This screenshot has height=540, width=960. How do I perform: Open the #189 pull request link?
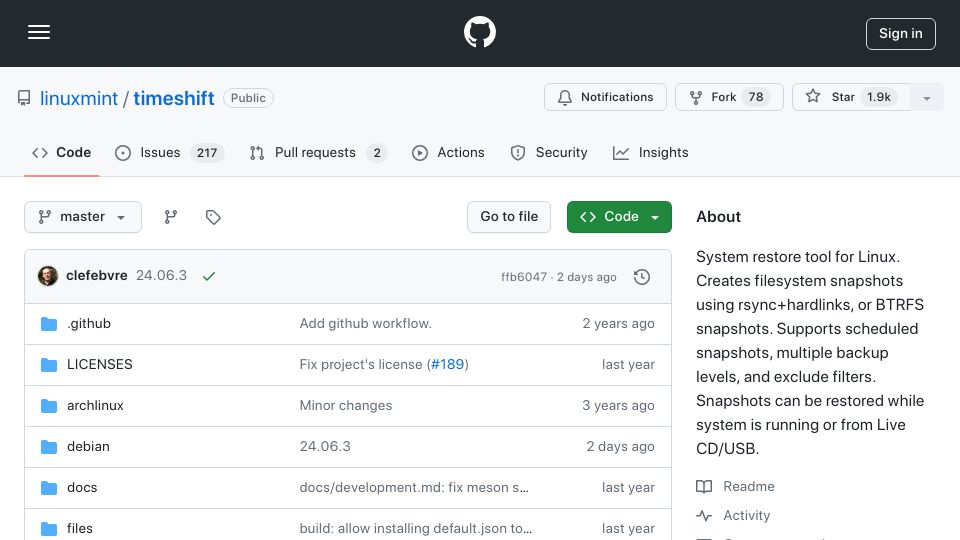448,364
